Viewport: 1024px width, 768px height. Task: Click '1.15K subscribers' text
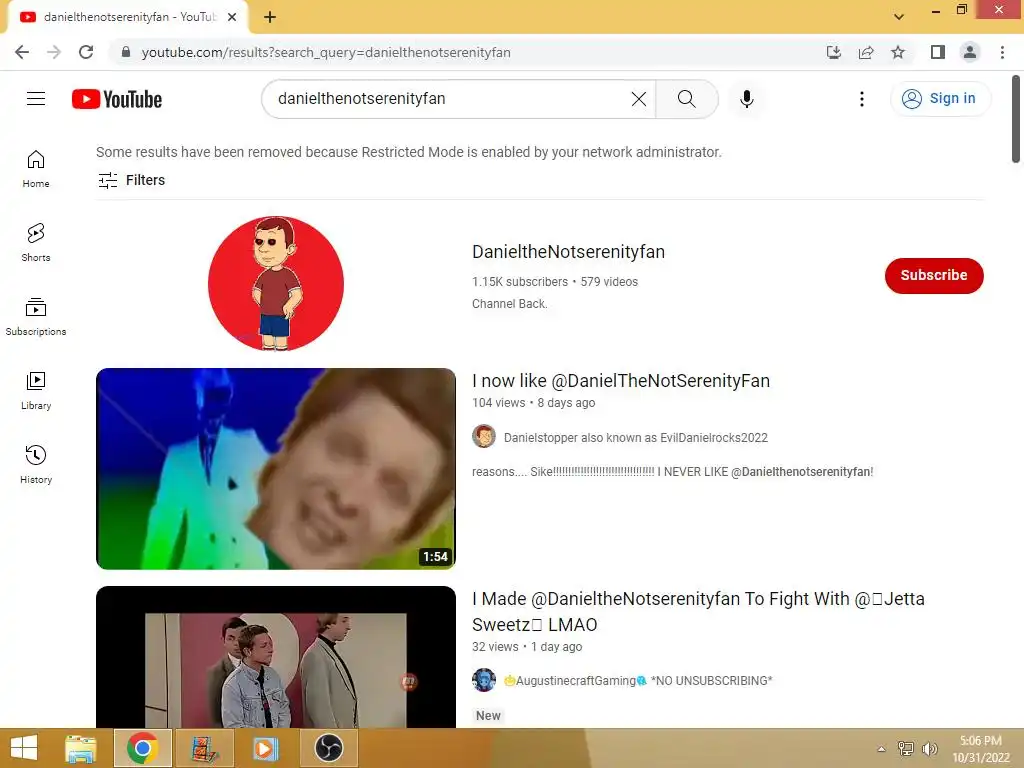point(520,282)
